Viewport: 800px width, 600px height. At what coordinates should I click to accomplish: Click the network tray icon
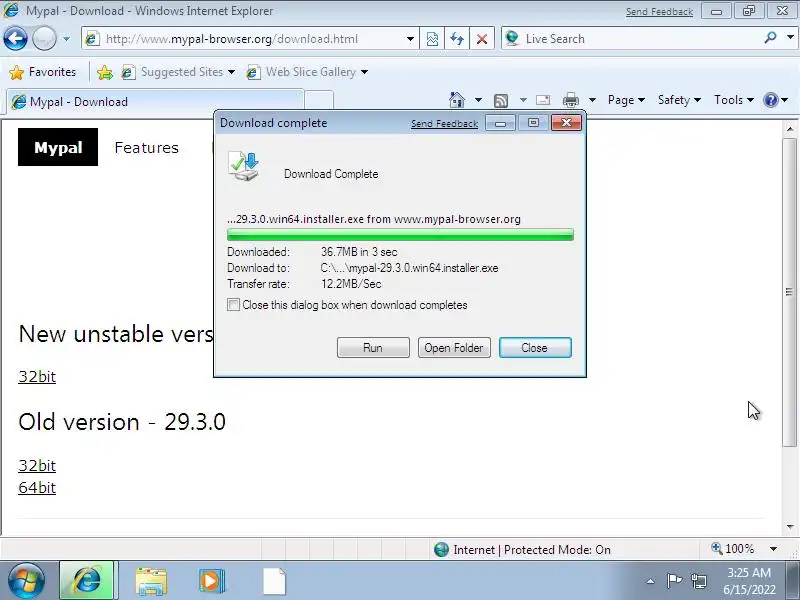[x=698, y=581]
